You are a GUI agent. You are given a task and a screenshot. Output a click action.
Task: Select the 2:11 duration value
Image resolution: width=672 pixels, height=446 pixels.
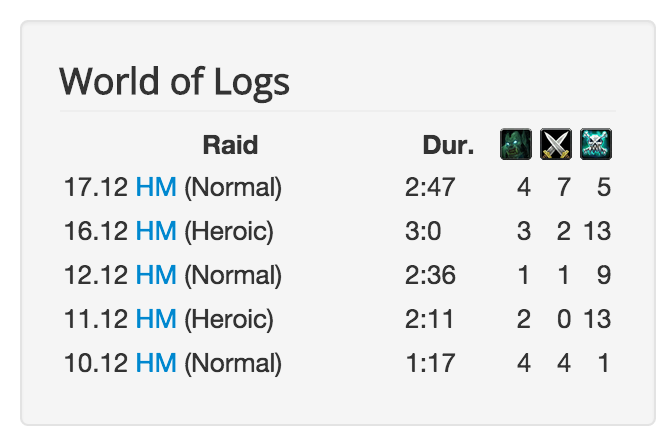(429, 319)
